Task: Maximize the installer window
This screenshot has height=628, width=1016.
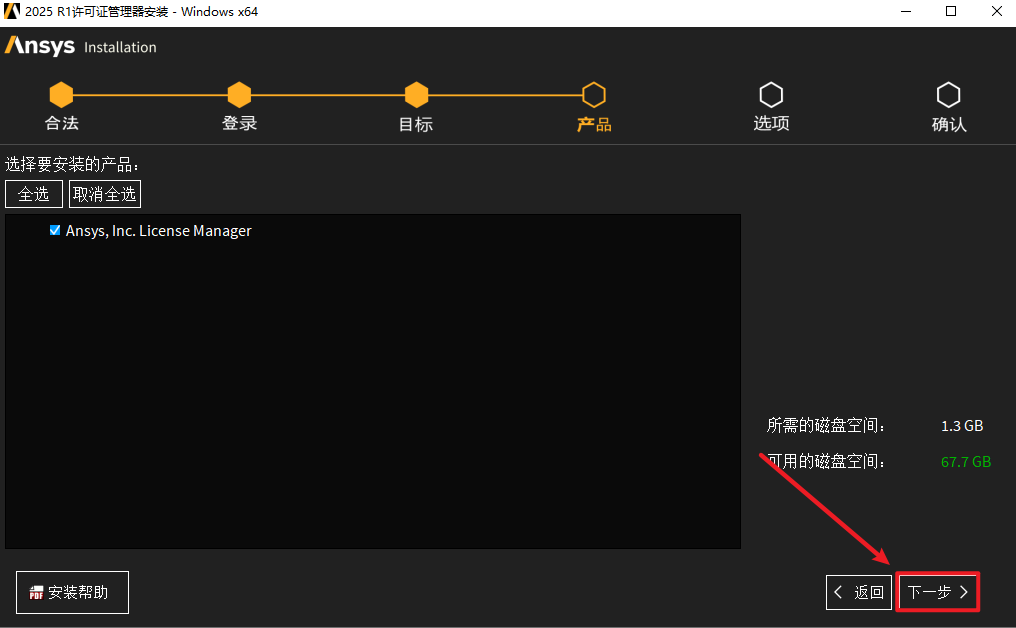Action: [951, 11]
